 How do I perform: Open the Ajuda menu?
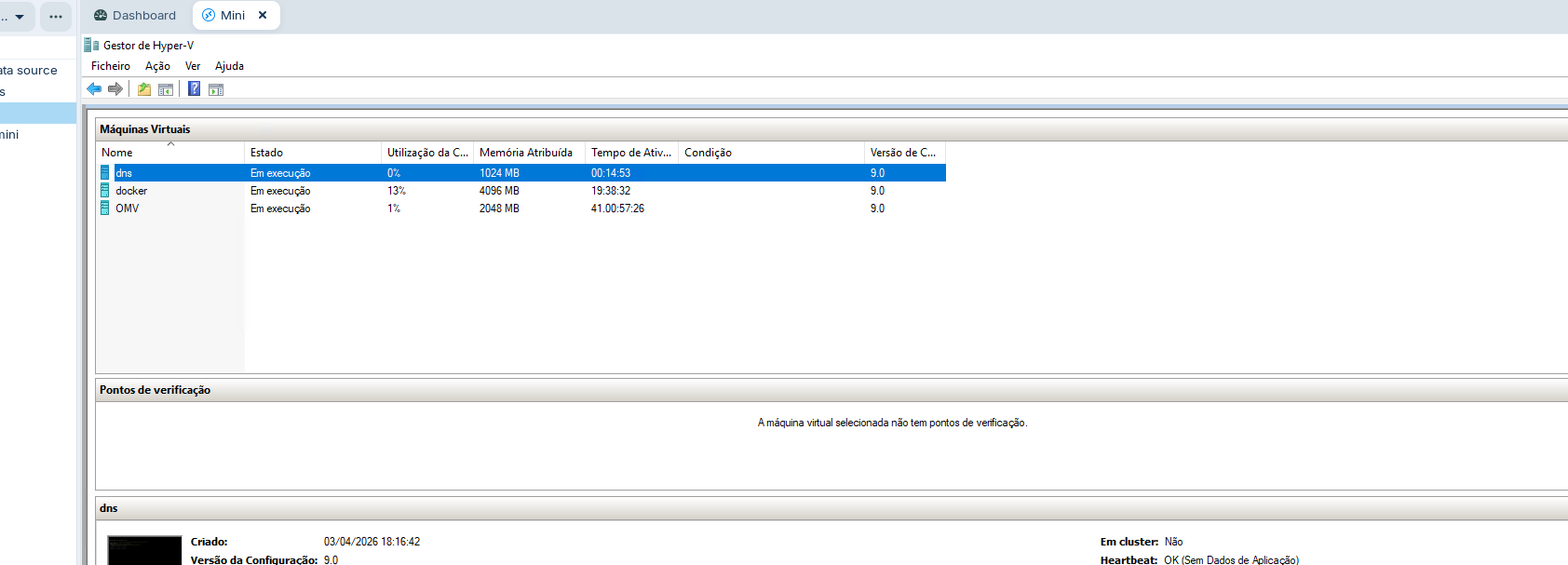pos(229,66)
